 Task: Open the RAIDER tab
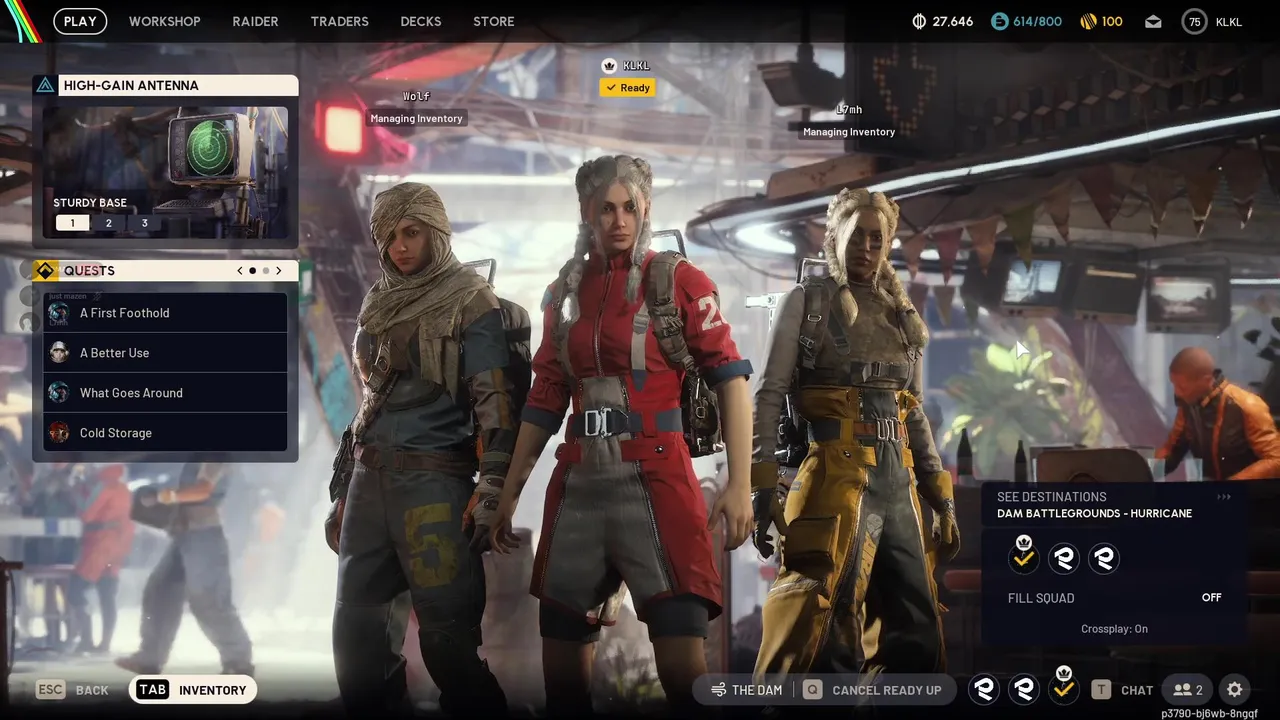[255, 21]
